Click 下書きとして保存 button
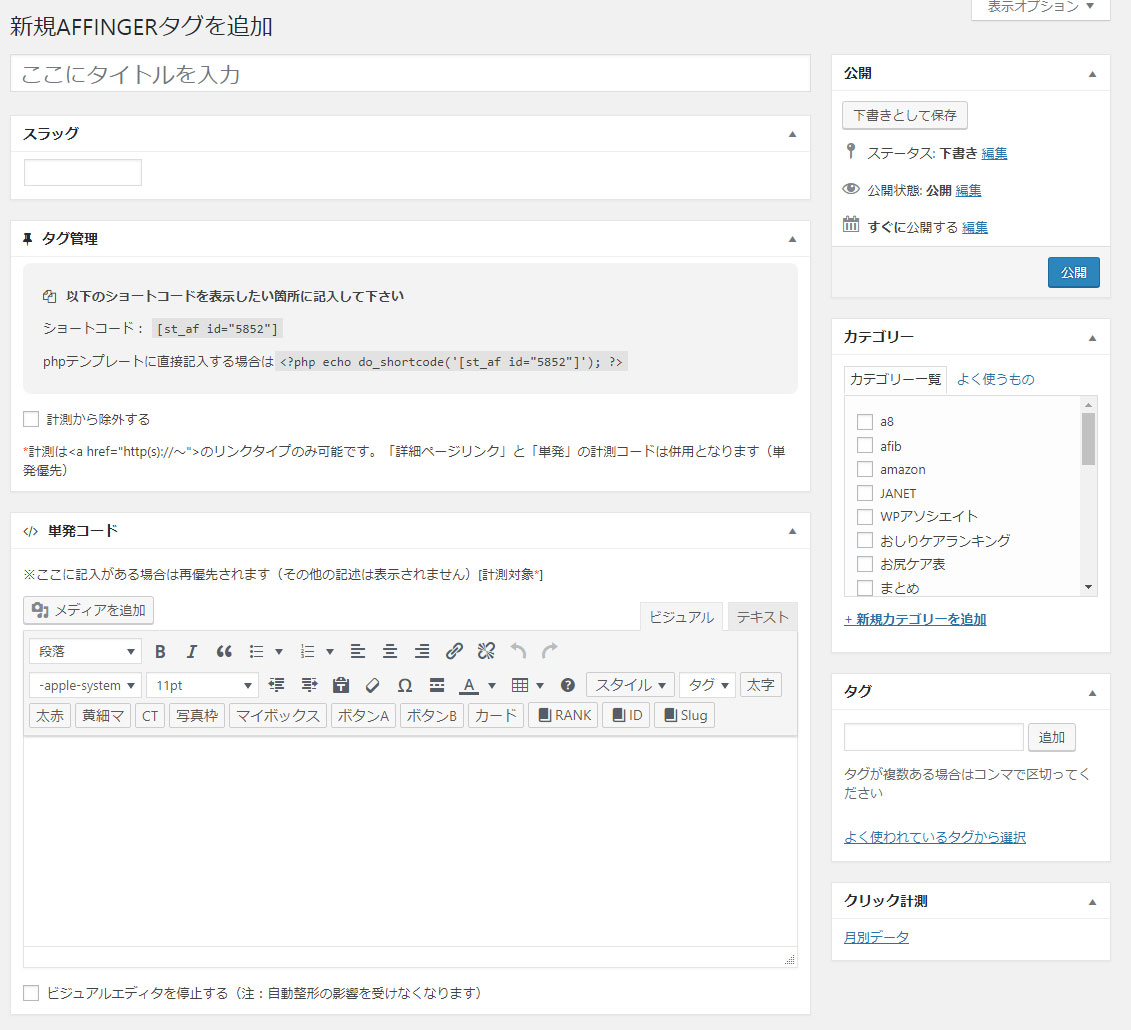 [x=905, y=115]
